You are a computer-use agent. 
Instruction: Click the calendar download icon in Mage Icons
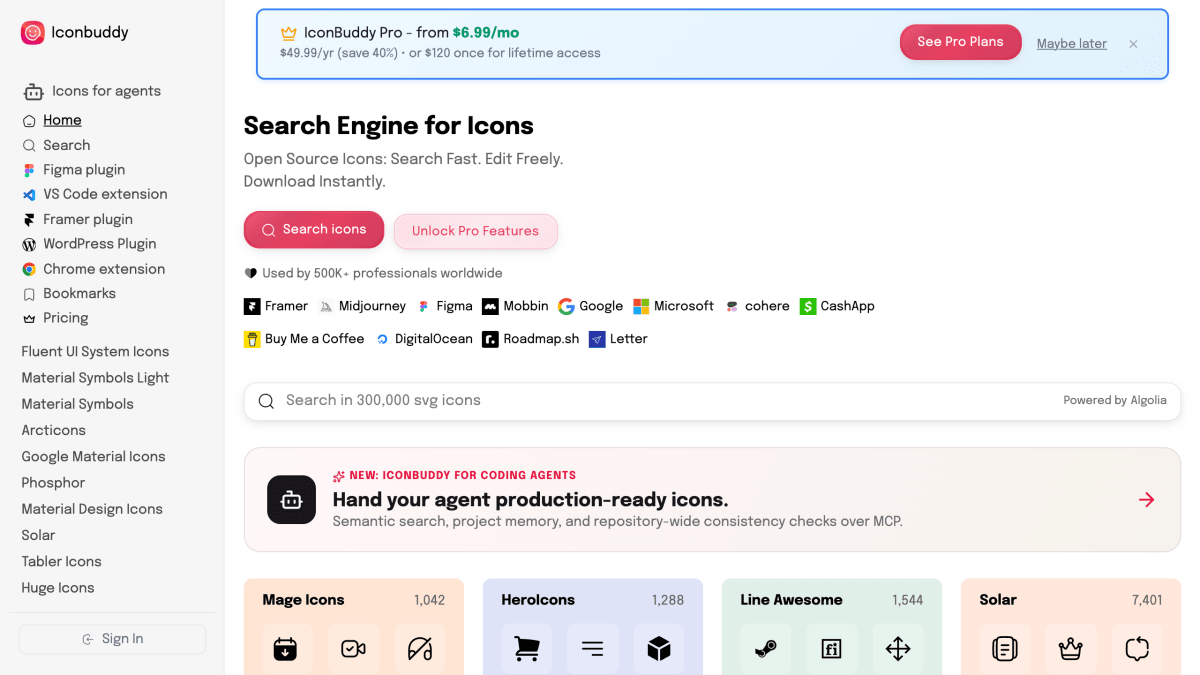tap(285, 649)
